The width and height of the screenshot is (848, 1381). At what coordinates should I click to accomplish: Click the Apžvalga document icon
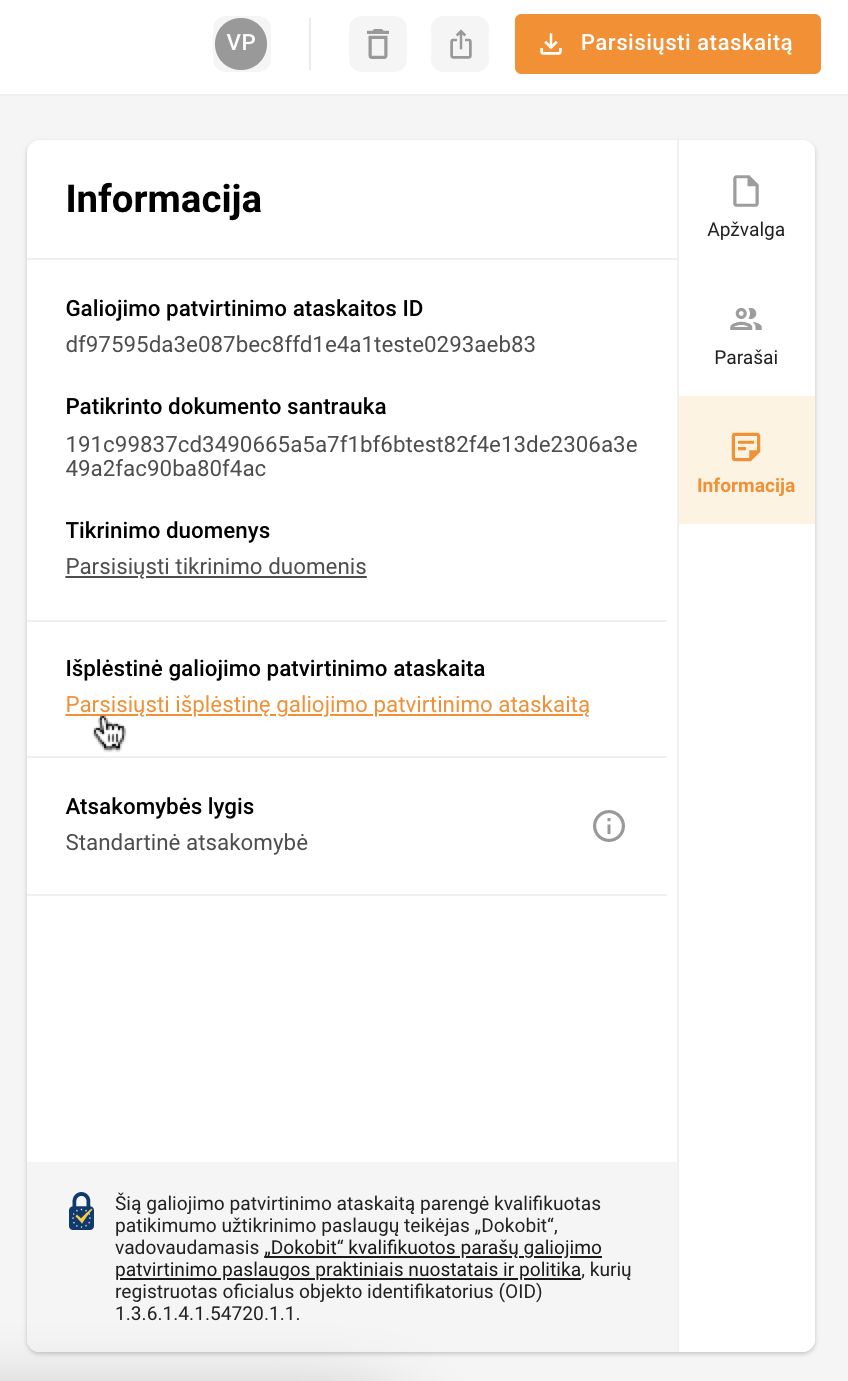(746, 190)
